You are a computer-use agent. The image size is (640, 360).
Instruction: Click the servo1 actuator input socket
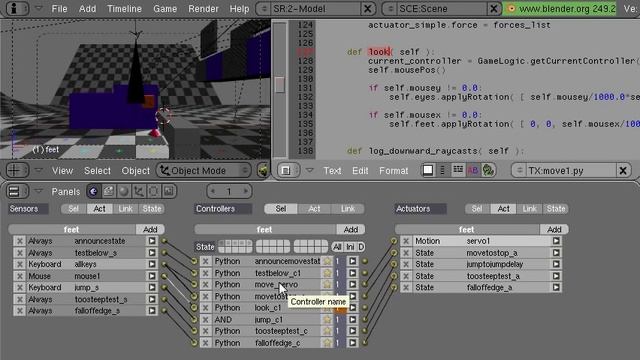tap(393, 241)
